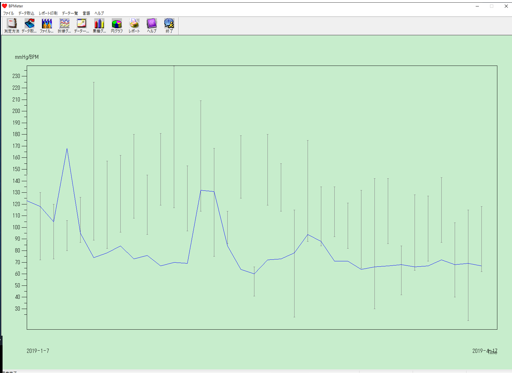Open the purple ヘルプ book icon
This screenshot has height=373, width=512.
click(x=152, y=25)
